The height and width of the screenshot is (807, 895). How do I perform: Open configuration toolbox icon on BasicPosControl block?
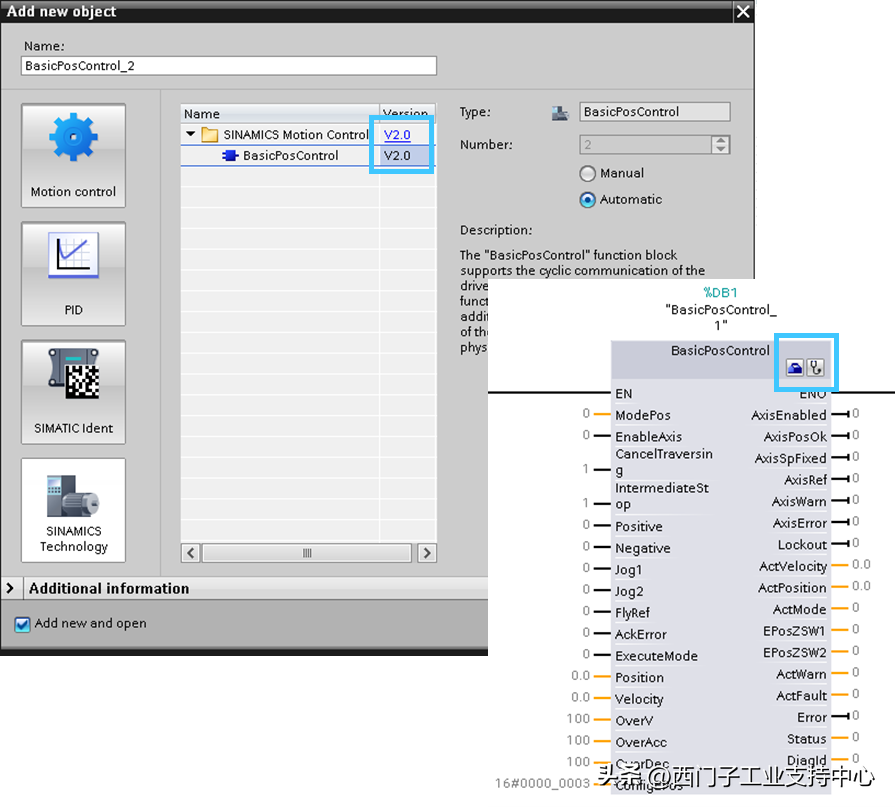(x=793, y=368)
